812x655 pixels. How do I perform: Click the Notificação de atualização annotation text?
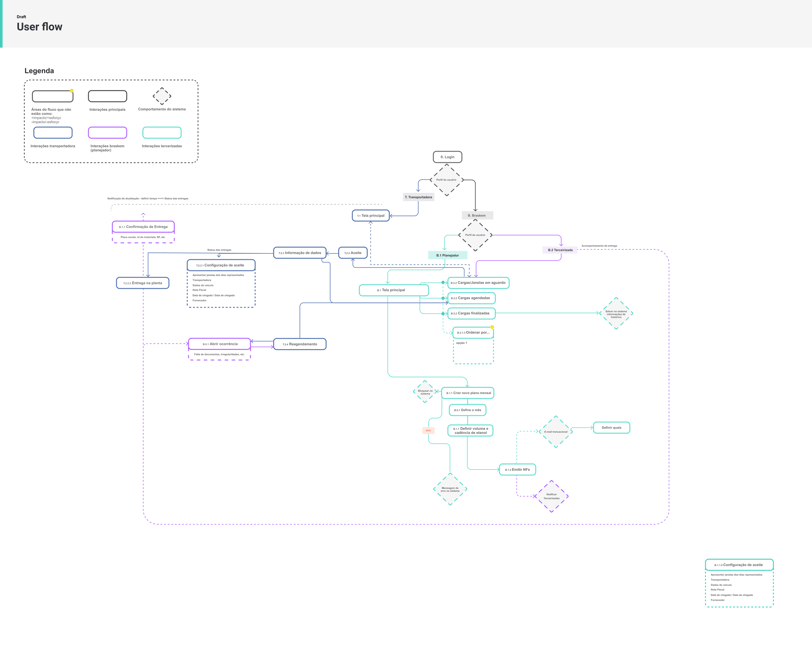pyautogui.click(x=148, y=198)
